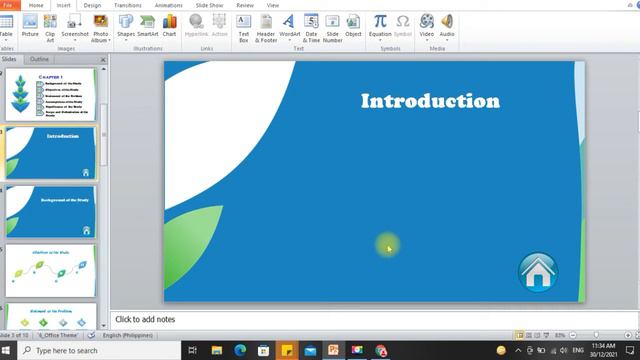Click the taskbar search box
Image resolution: width=640 pixels, height=360 pixels.
tap(99, 351)
